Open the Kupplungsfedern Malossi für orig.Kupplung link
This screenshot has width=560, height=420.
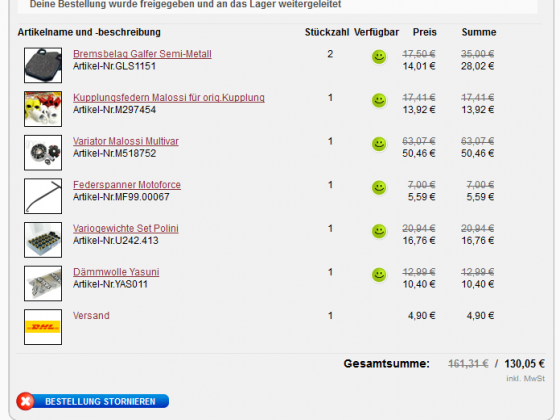169,98
